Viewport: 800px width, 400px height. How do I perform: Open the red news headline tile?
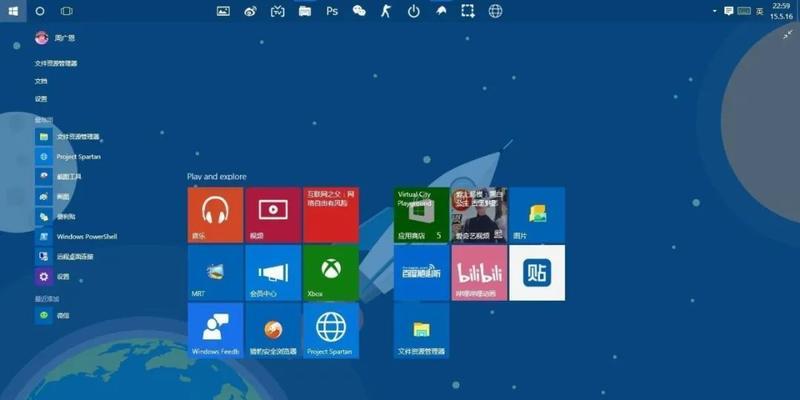pos(331,215)
